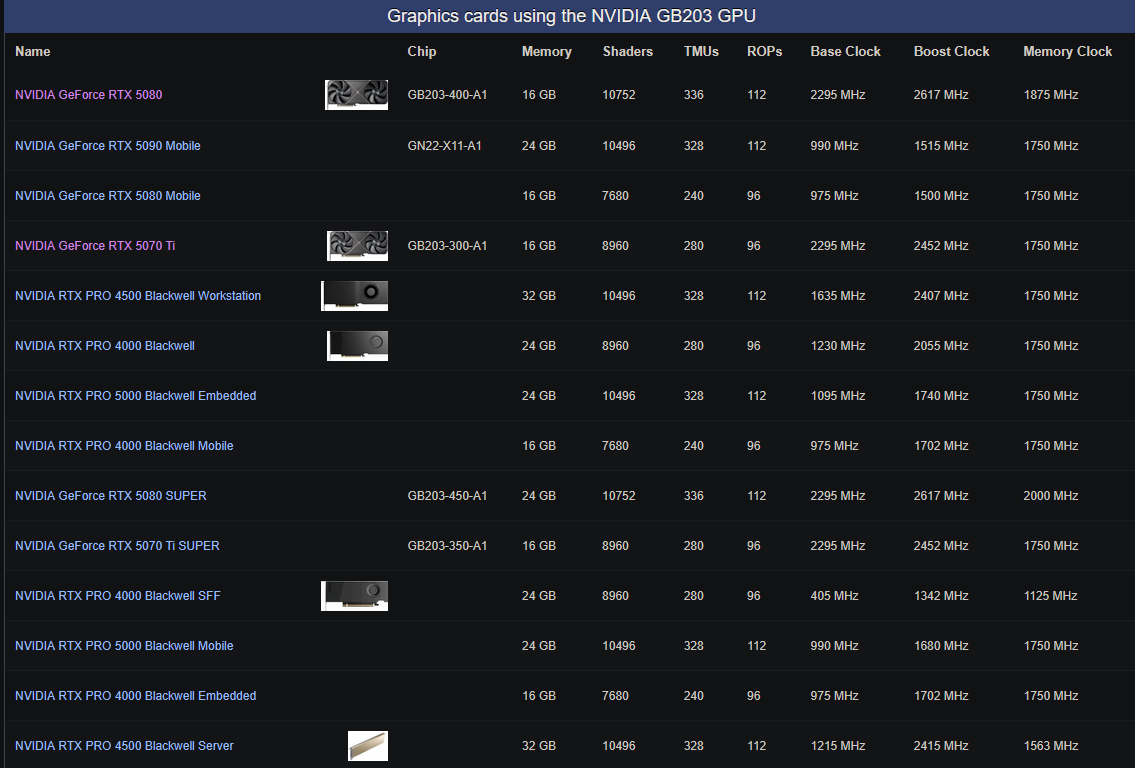
Task: Click the 2000 MHz memory clock value
Action: click(1050, 495)
